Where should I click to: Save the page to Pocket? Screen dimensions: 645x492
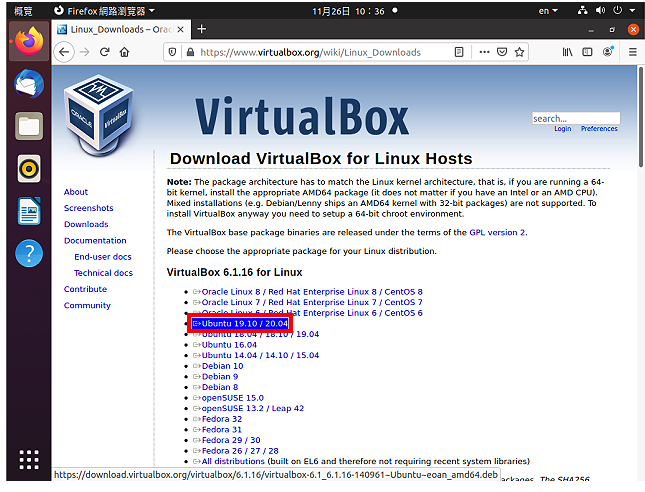tap(502, 52)
